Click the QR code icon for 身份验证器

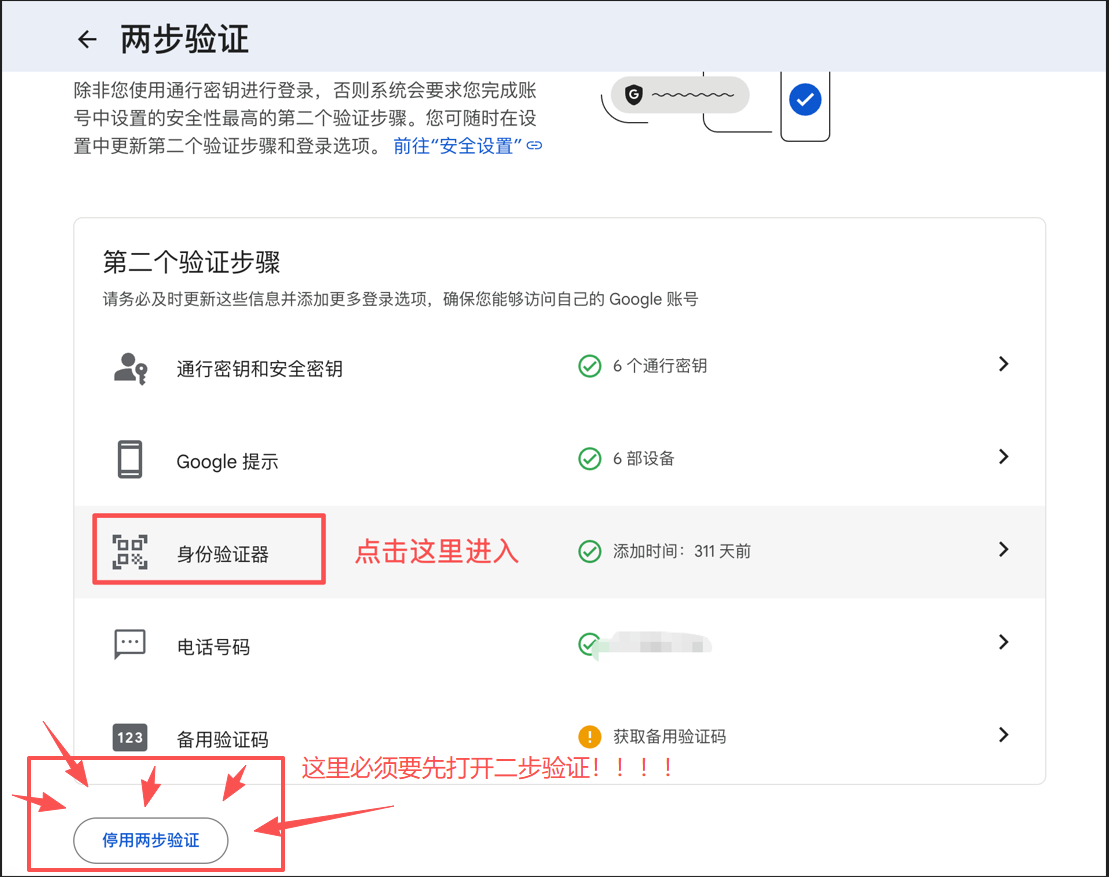pyautogui.click(x=130, y=552)
